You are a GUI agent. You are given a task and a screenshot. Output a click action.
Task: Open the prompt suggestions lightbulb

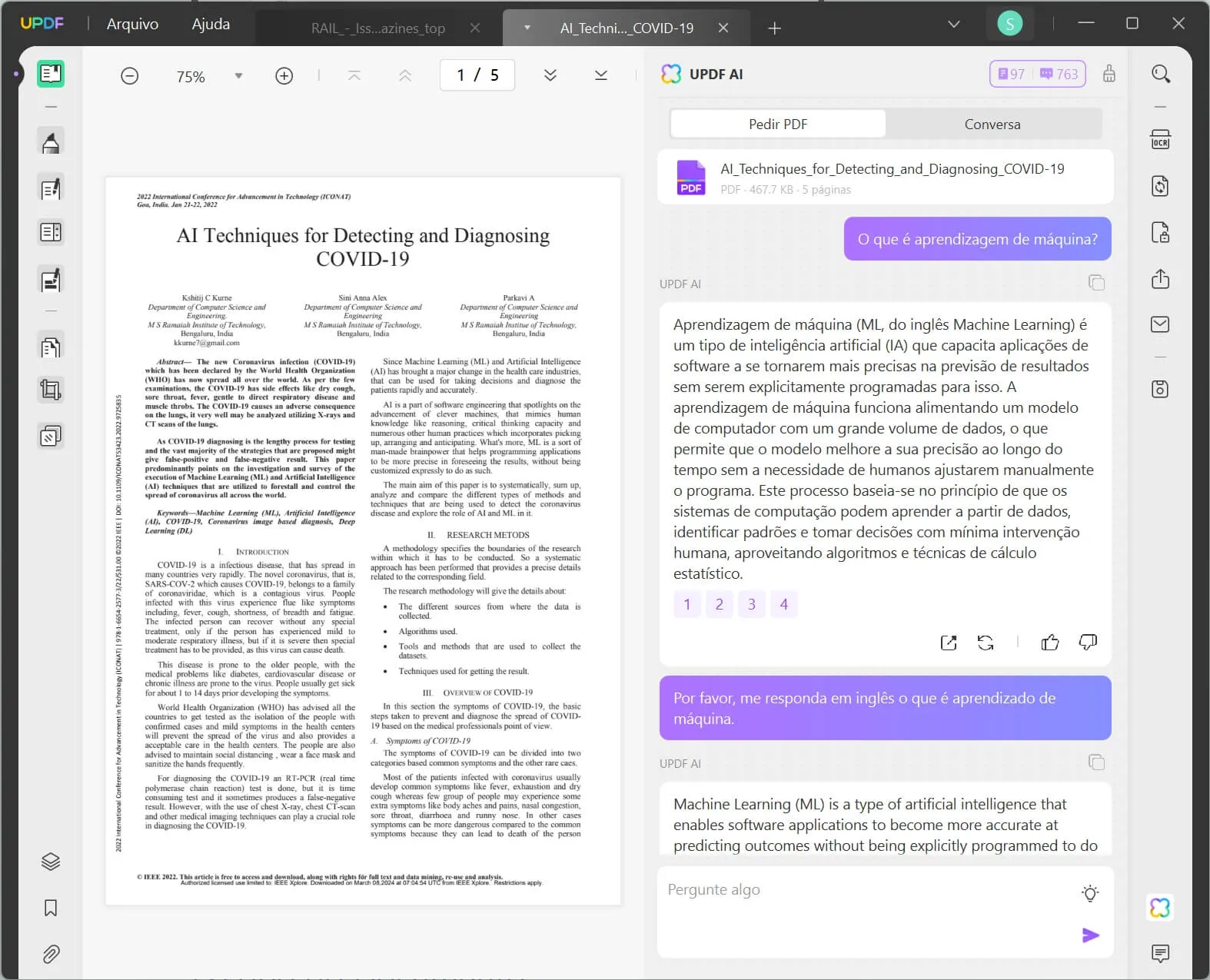[1090, 893]
